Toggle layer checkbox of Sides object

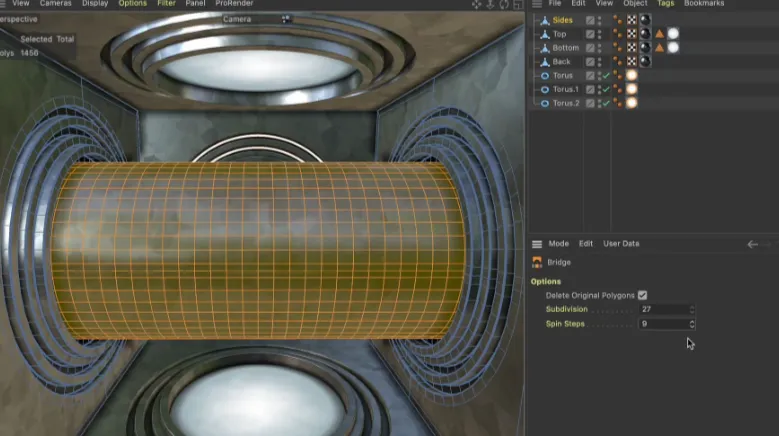coord(590,20)
